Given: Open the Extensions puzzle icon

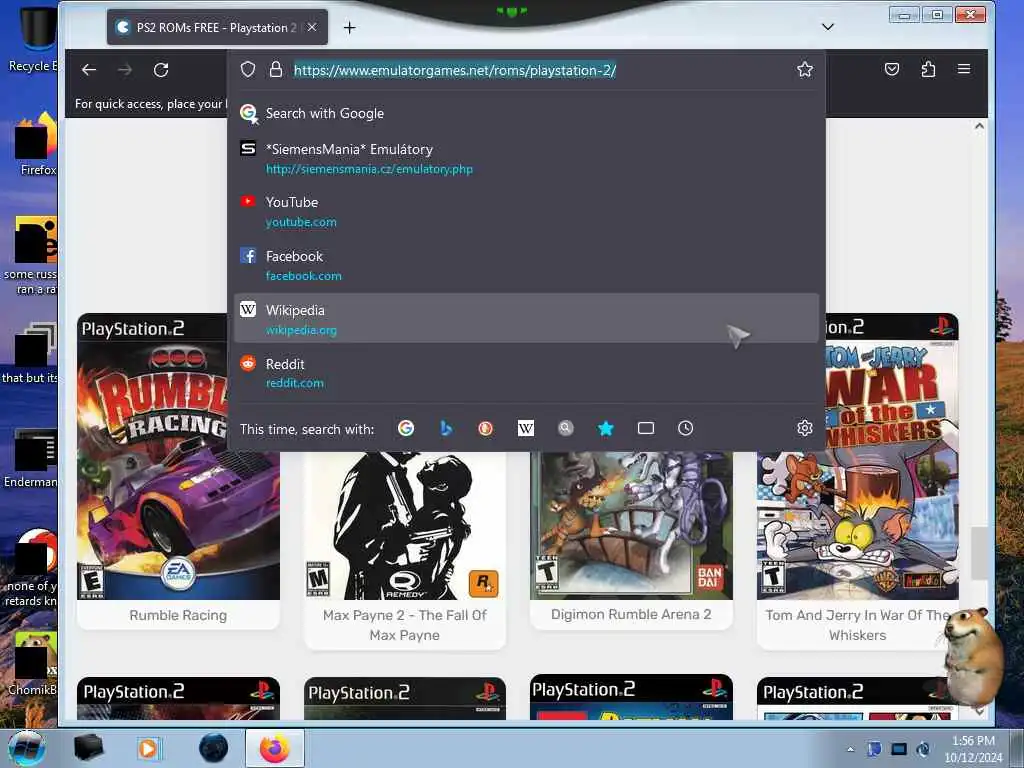Looking at the screenshot, I should click(928, 69).
